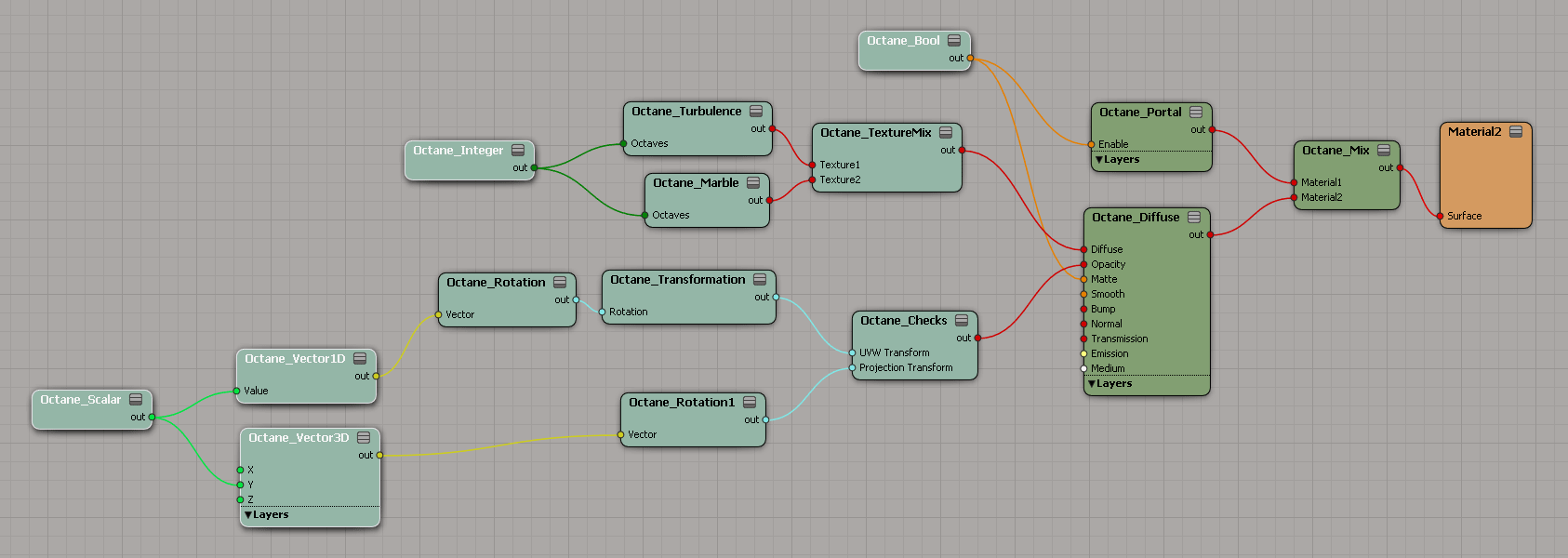
Task: Click the Opacity input port on Octane_Diffuse
Action: point(1083,264)
